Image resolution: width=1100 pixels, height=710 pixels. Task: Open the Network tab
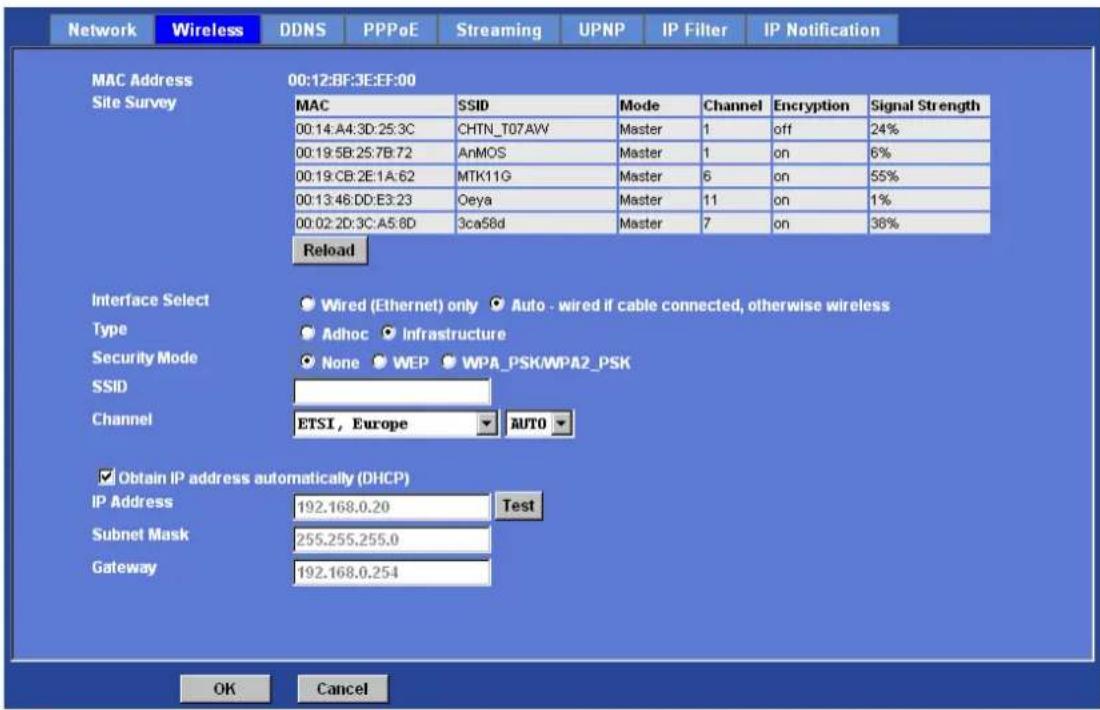tap(102, 30)
